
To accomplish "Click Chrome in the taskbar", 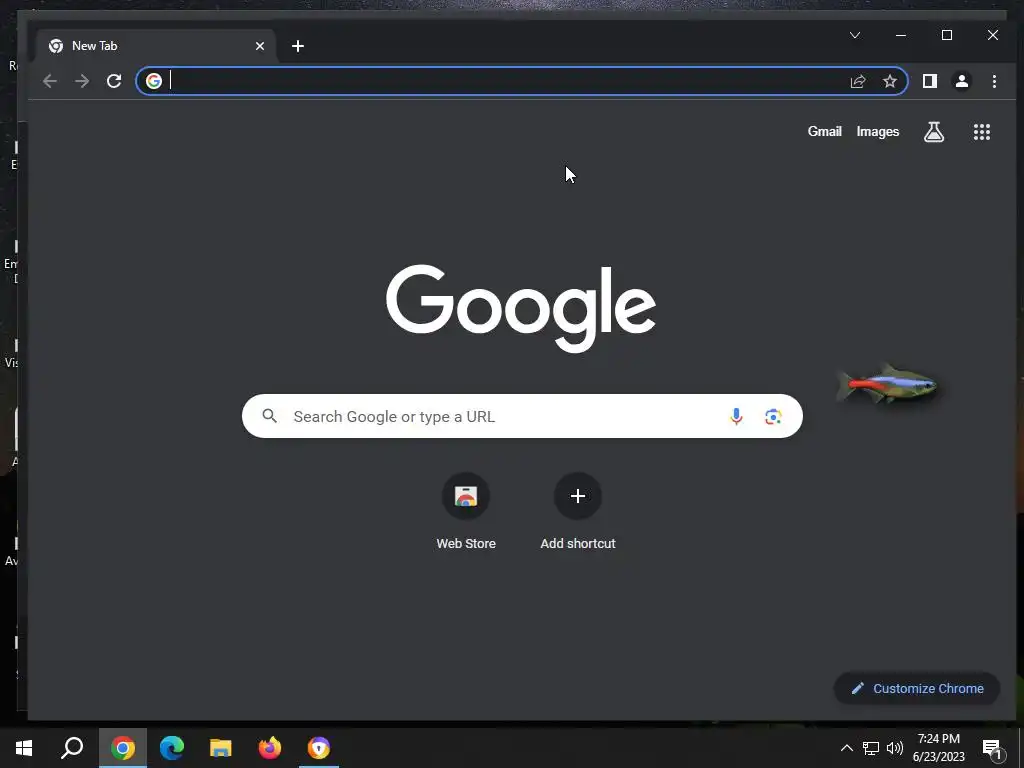I will point(123,748).
